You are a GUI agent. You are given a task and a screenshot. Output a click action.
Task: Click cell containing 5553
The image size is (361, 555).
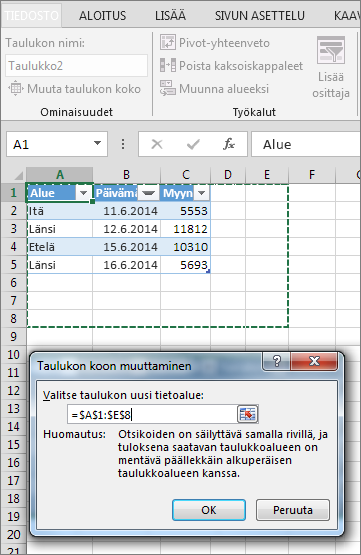pos(185,211)
